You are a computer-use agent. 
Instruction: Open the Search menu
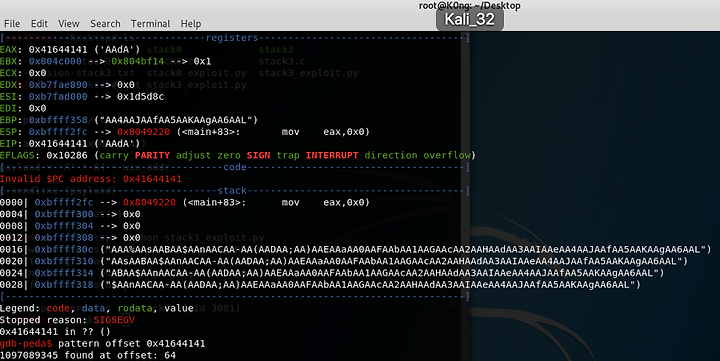click(x=105, y=23)
